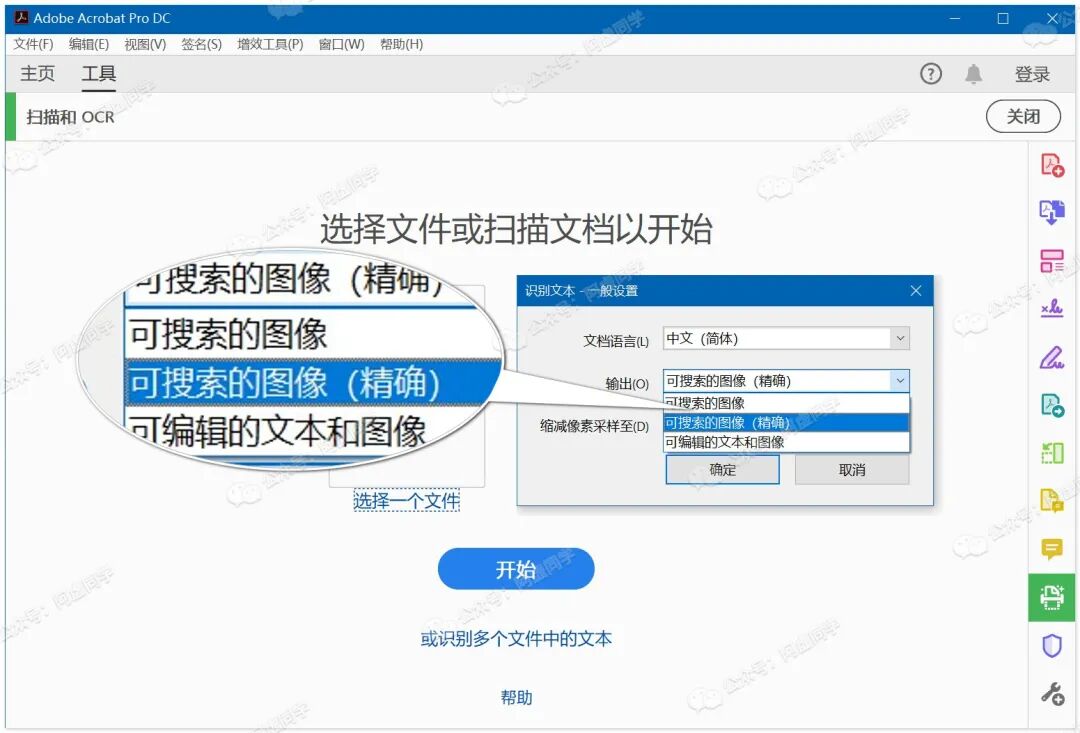Switch to the 工具 tab
The height and width of the screenshot is (733, 1080).
pyautogui.click(x=98, y=74)
